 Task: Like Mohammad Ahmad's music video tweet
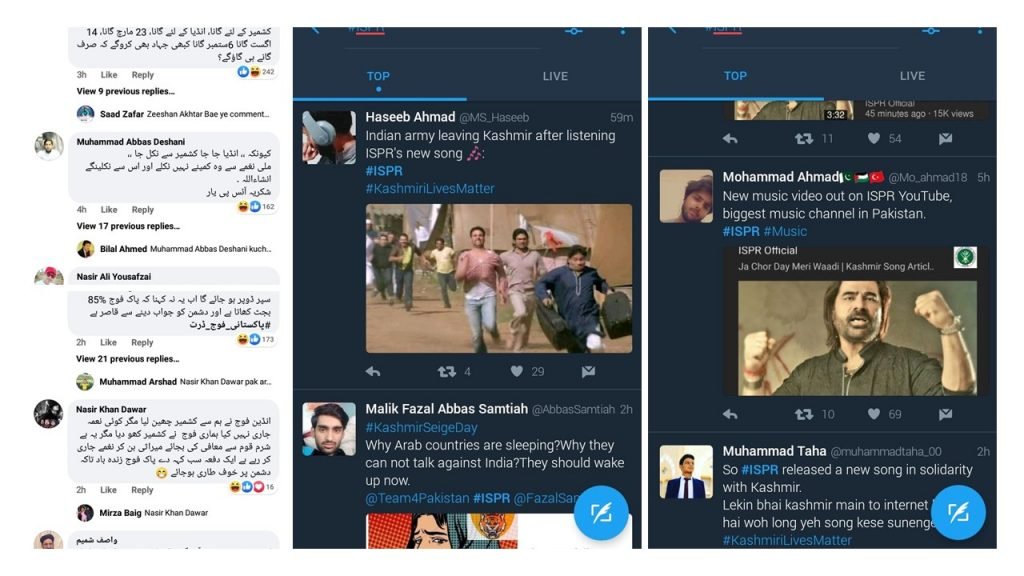tap(874, 414)
